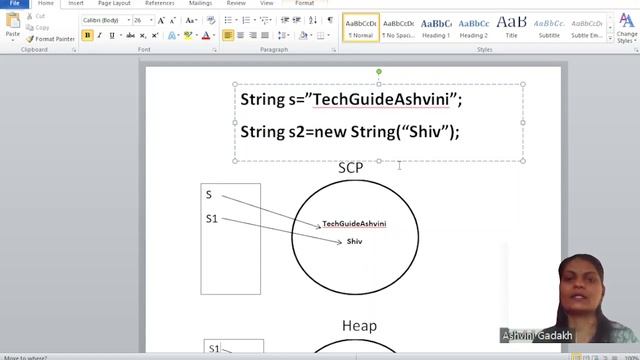Image resolution: width=640 pixels, height=360 pixels.
Task: Apply the red font color
Action: (206, 36)
